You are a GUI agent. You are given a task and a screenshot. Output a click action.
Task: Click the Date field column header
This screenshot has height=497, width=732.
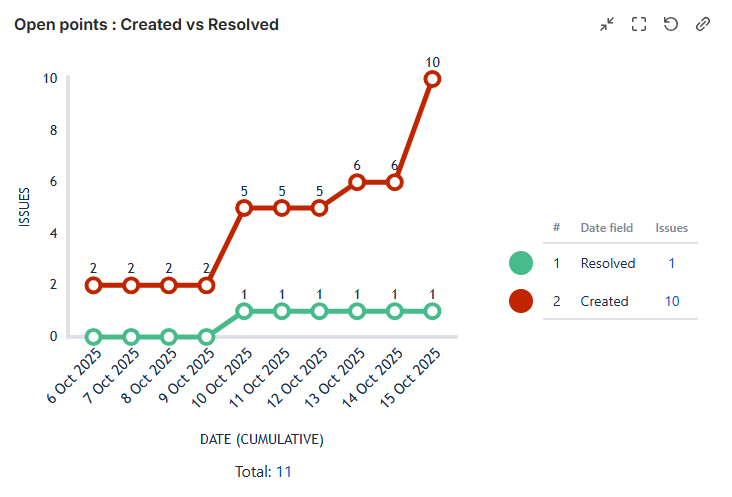[x=606, y=228]
